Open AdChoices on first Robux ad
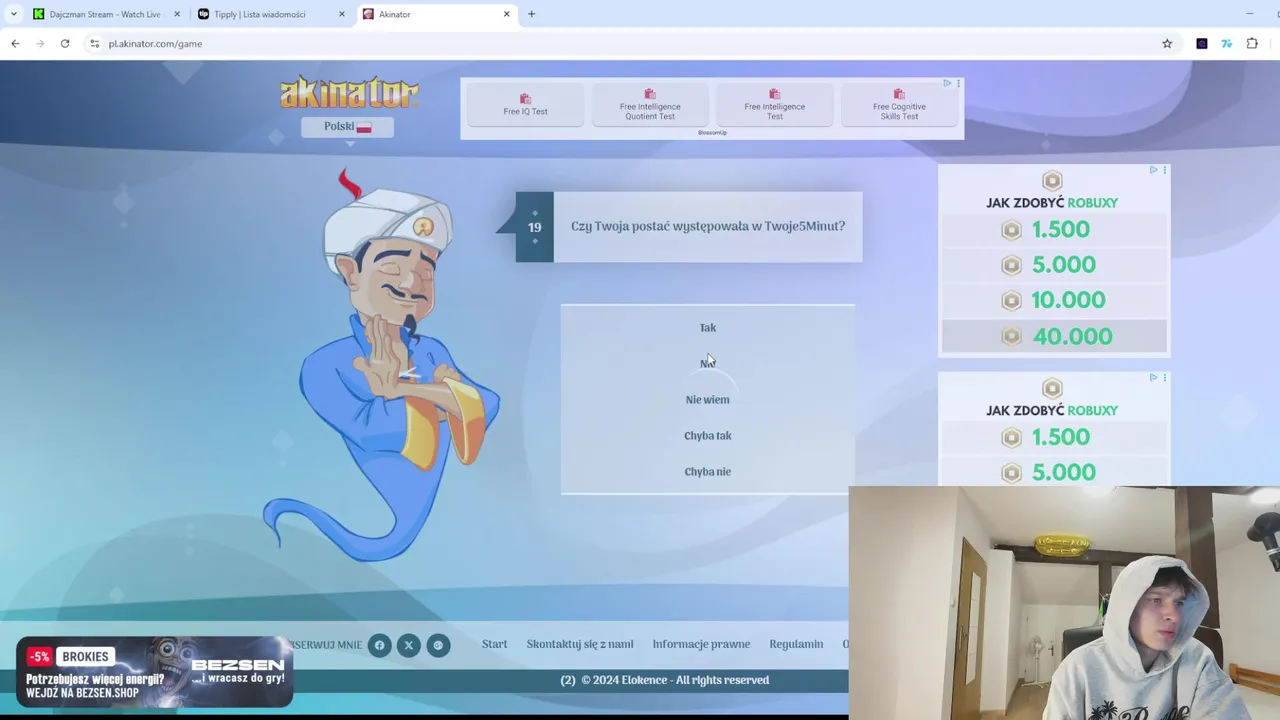1280x720 pixels. click(x=1153, y=170)
